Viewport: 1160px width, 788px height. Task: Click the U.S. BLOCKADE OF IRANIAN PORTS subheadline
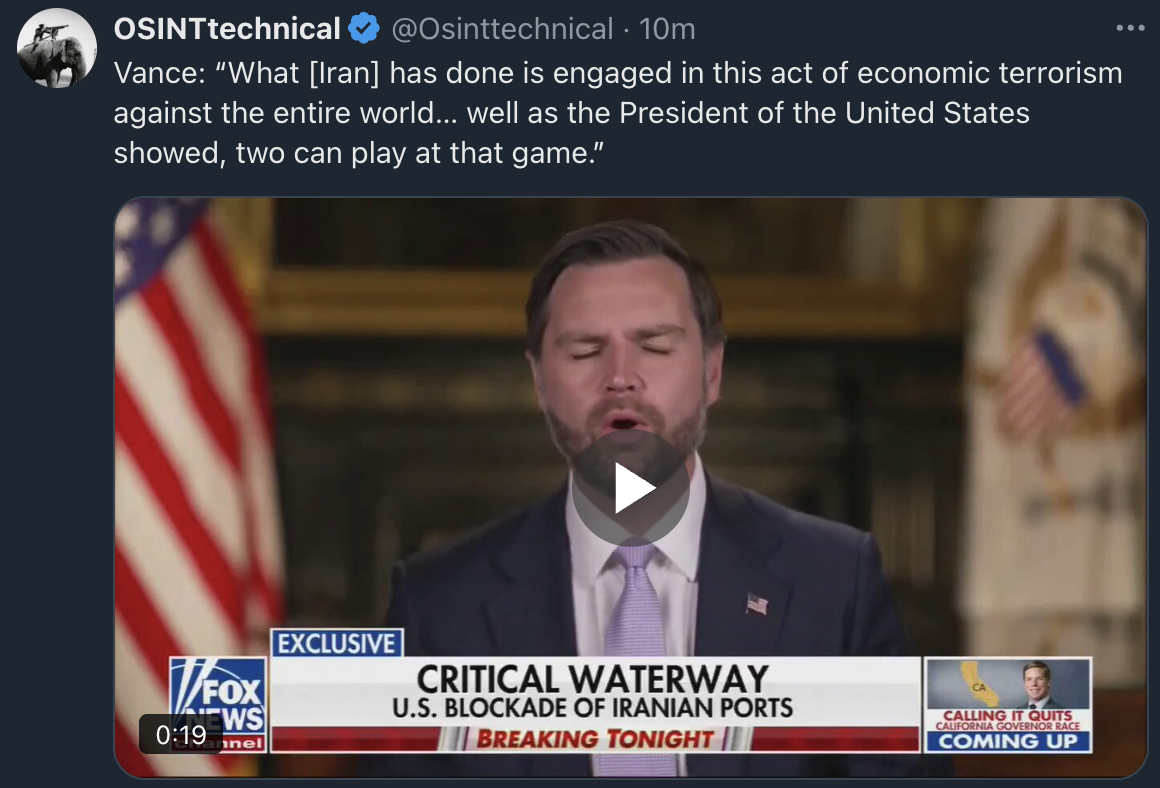pyautogui.click(x=593, y=708)
